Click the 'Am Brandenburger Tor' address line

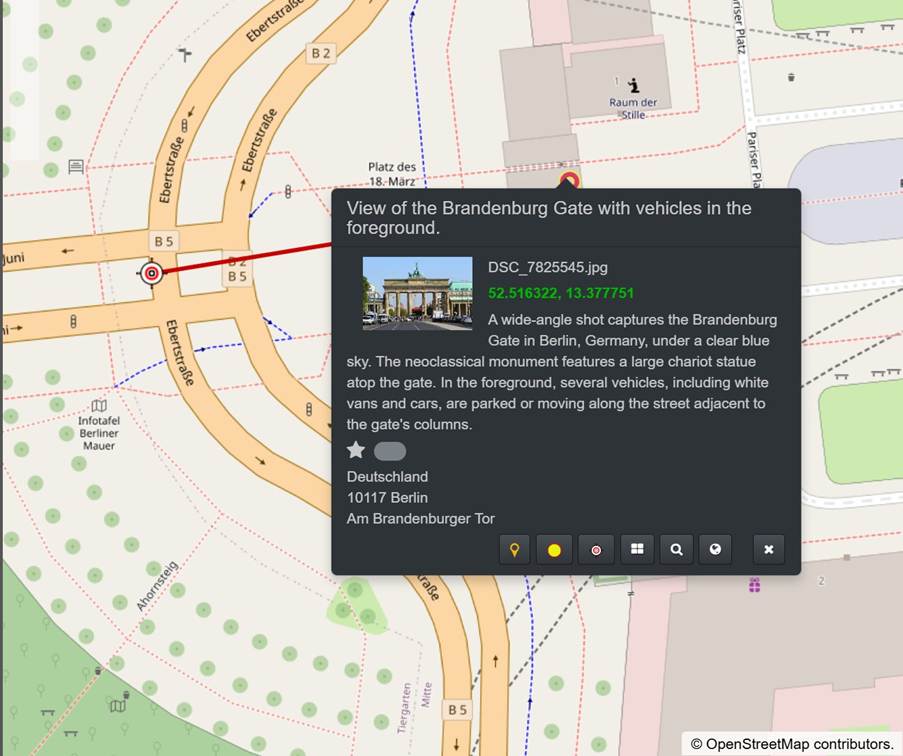coord(420,519)
